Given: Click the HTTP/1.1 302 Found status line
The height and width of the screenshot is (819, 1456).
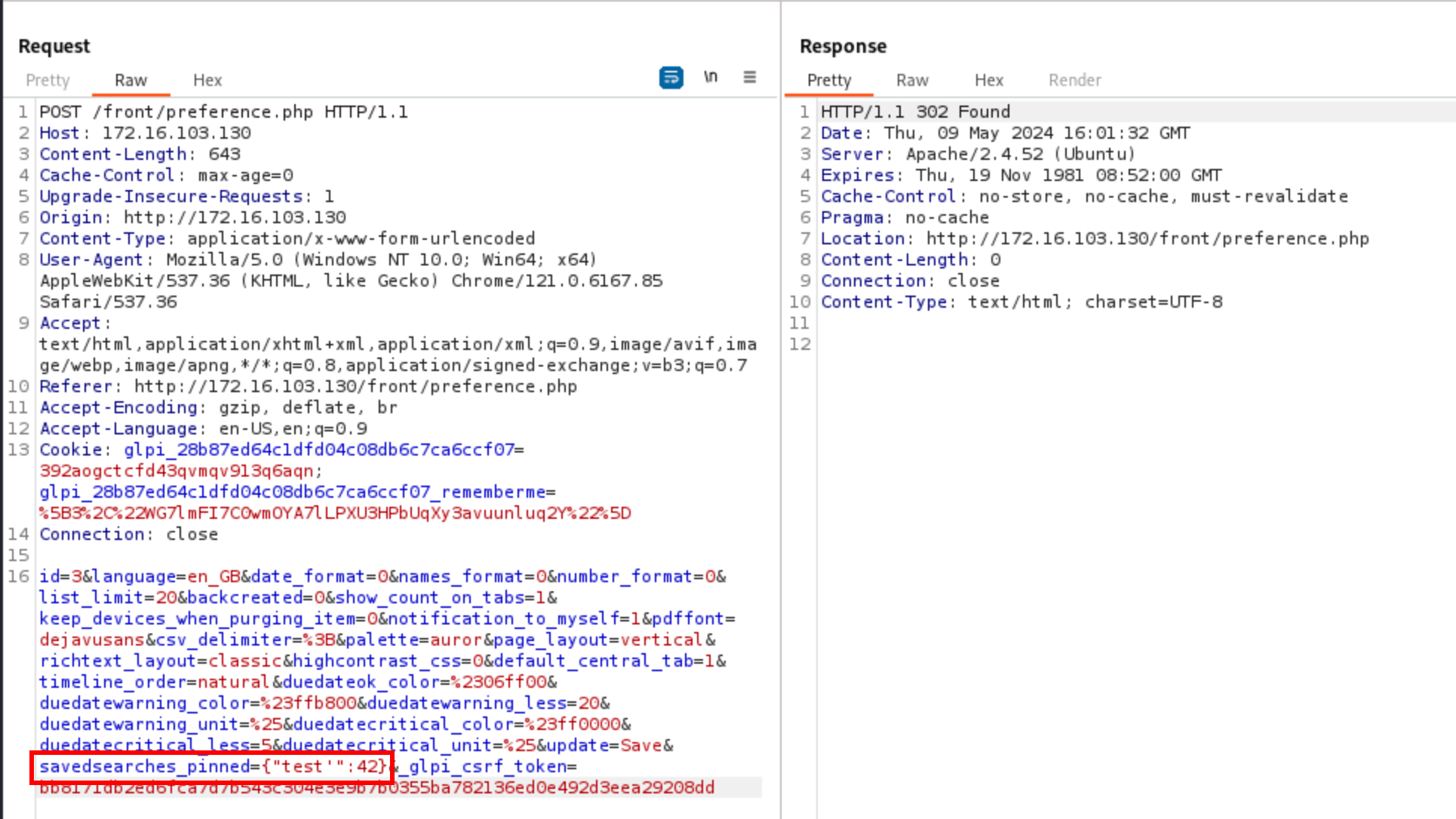Looking at the screenshot, I should [x=915, y=112].
